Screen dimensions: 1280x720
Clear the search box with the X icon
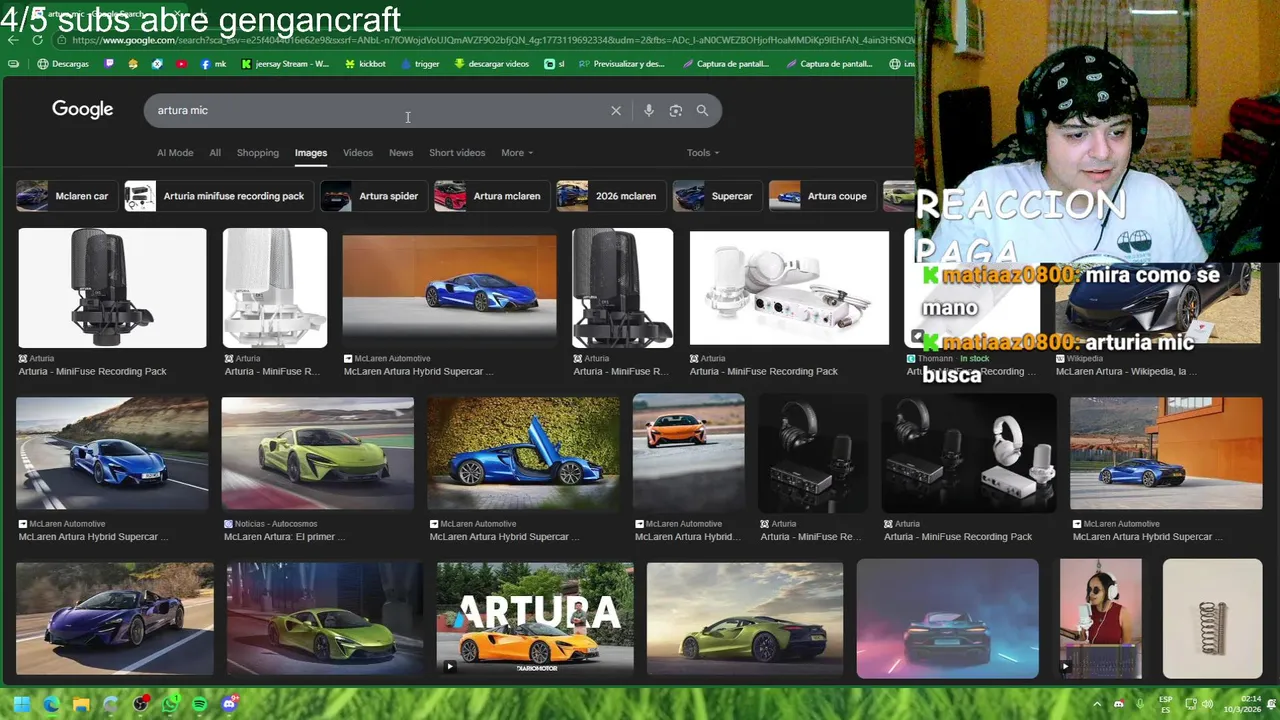(616, 111)
